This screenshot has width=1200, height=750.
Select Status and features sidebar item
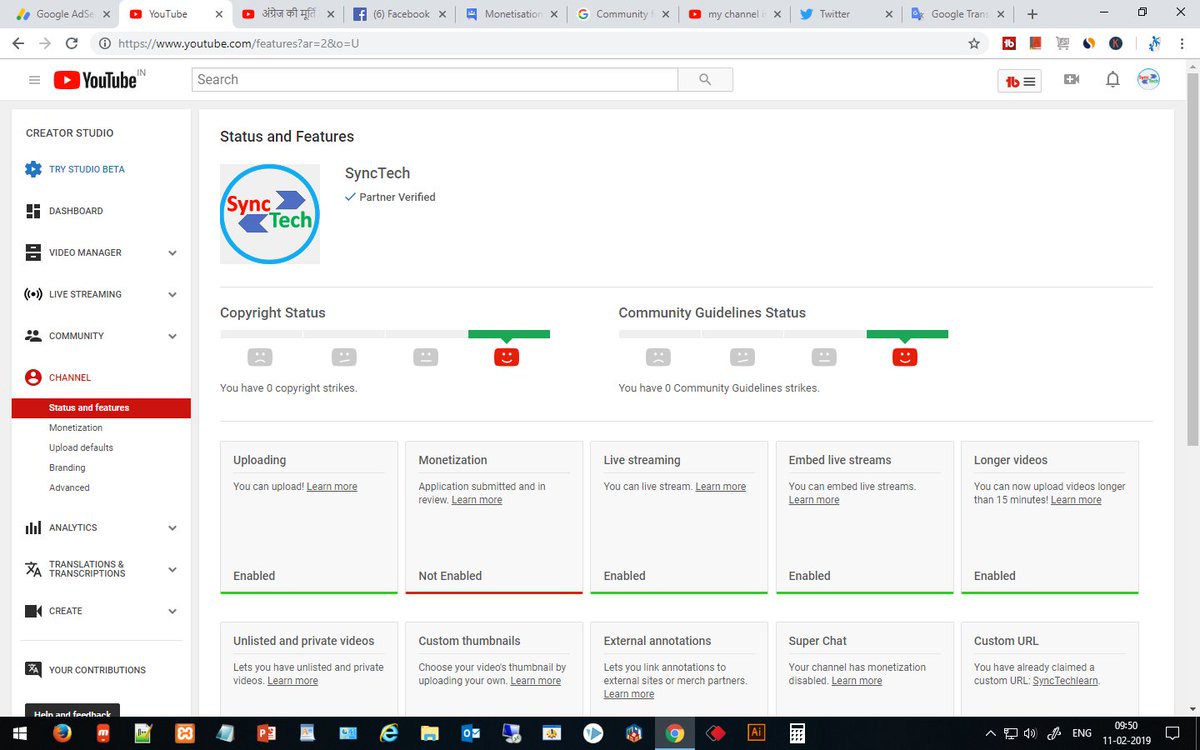click(101, 408)
